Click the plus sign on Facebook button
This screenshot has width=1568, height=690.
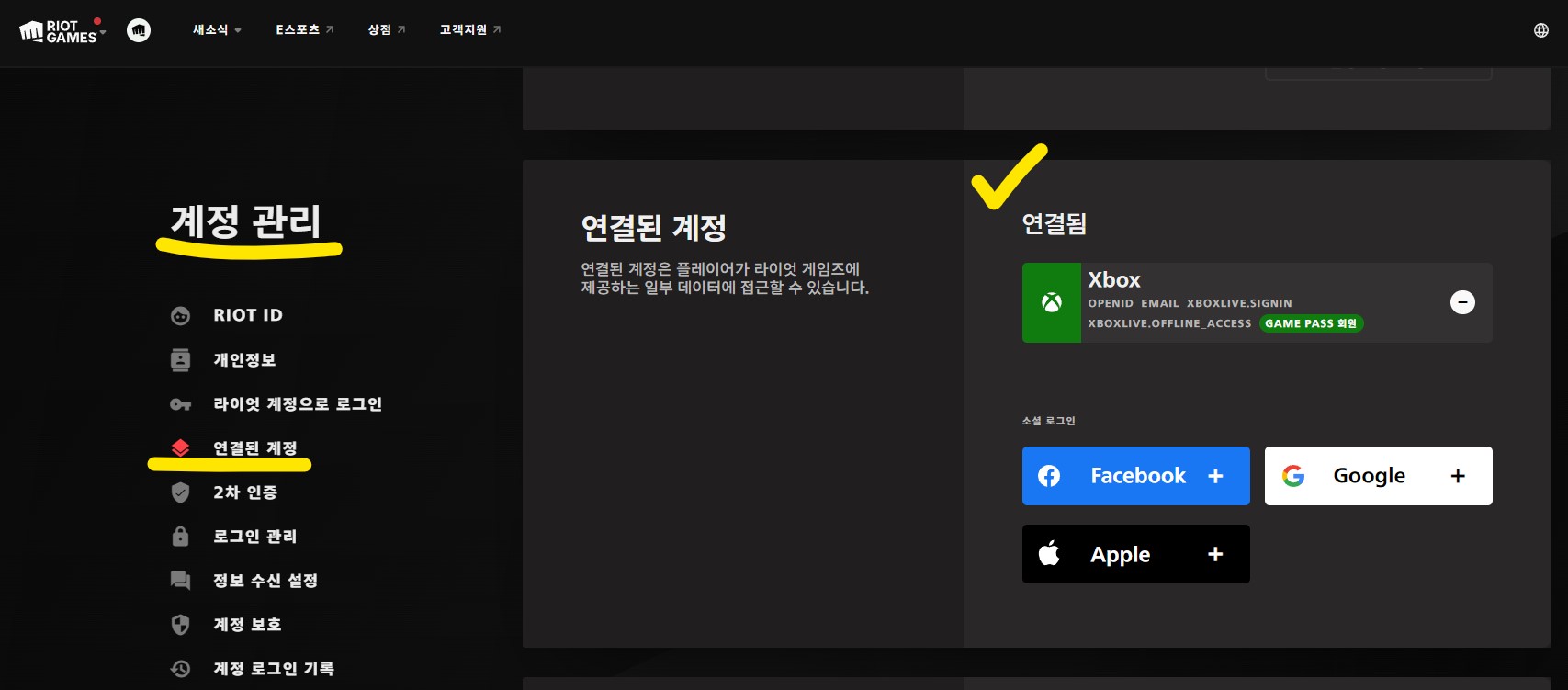pyautogui.click(x=1215, y=476)
